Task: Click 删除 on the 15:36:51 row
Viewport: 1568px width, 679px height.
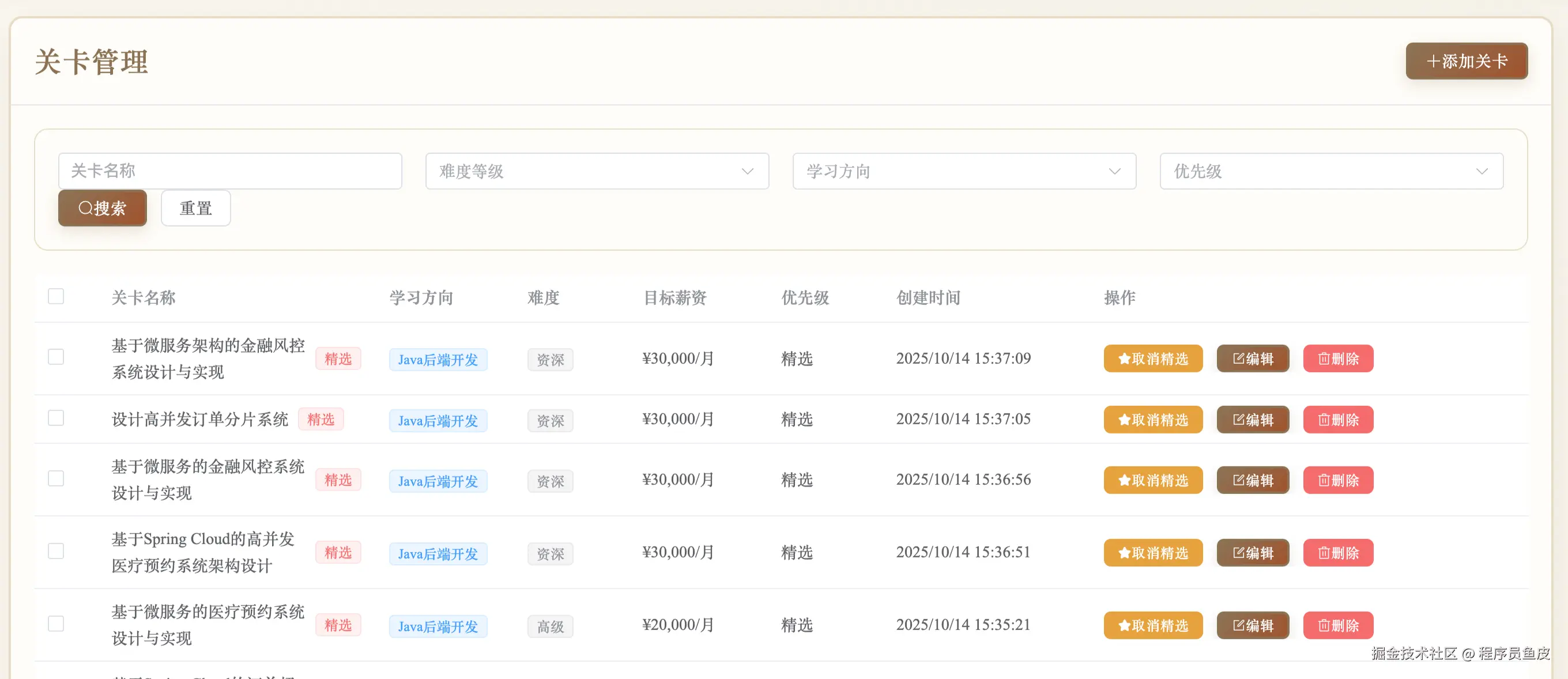Action: 1338,553
